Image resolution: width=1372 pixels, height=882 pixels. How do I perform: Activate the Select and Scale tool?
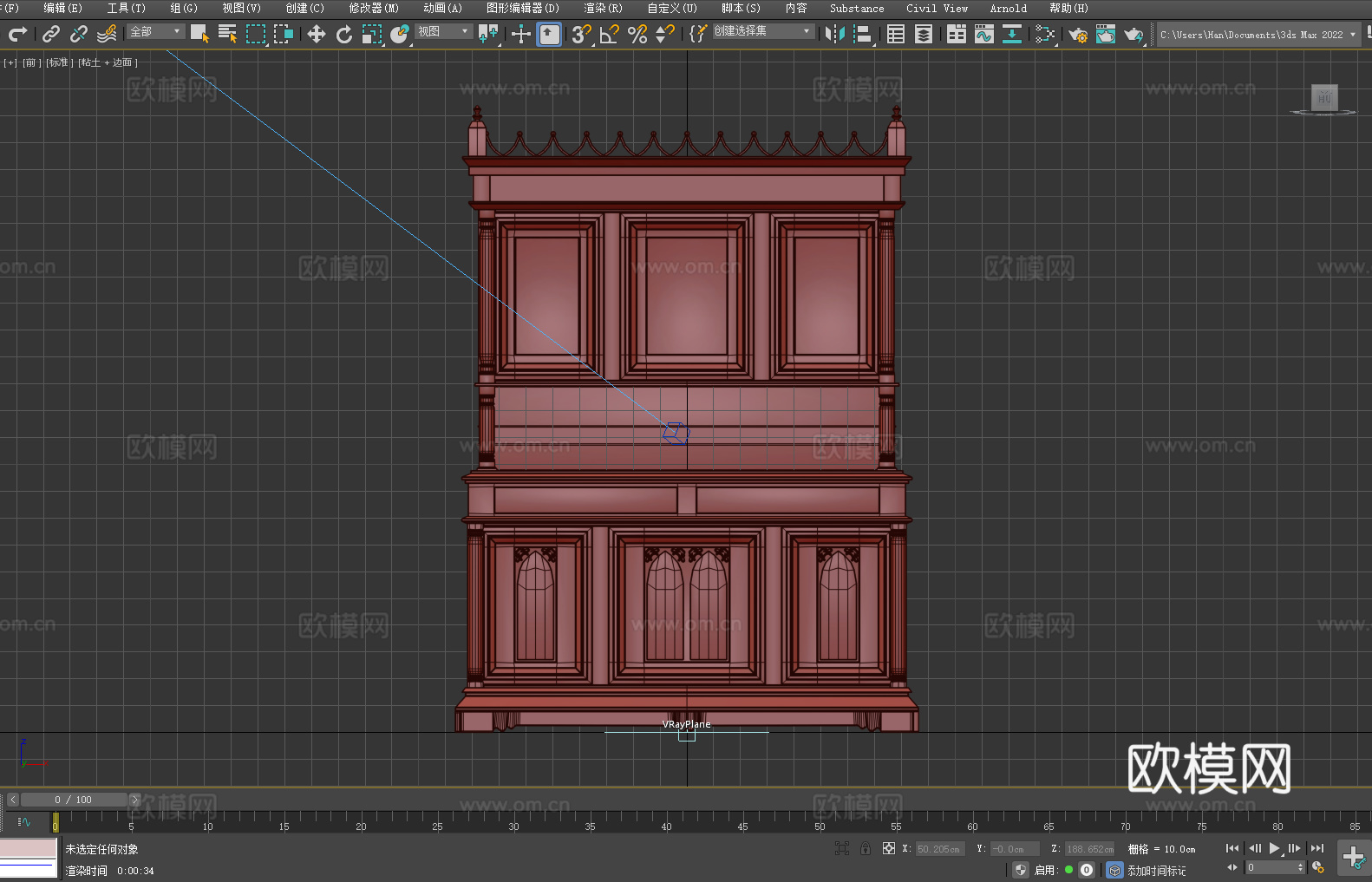(x=372, y=34)
